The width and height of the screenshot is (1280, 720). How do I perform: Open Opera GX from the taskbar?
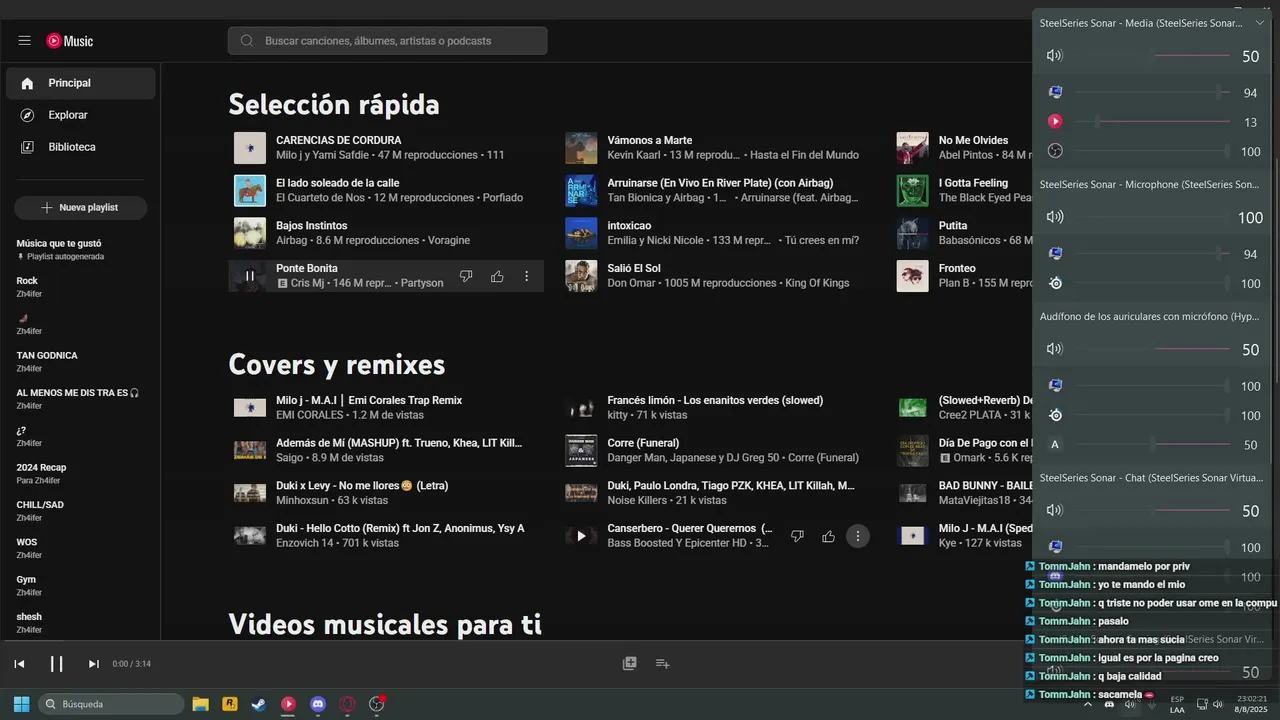point(348,704)
